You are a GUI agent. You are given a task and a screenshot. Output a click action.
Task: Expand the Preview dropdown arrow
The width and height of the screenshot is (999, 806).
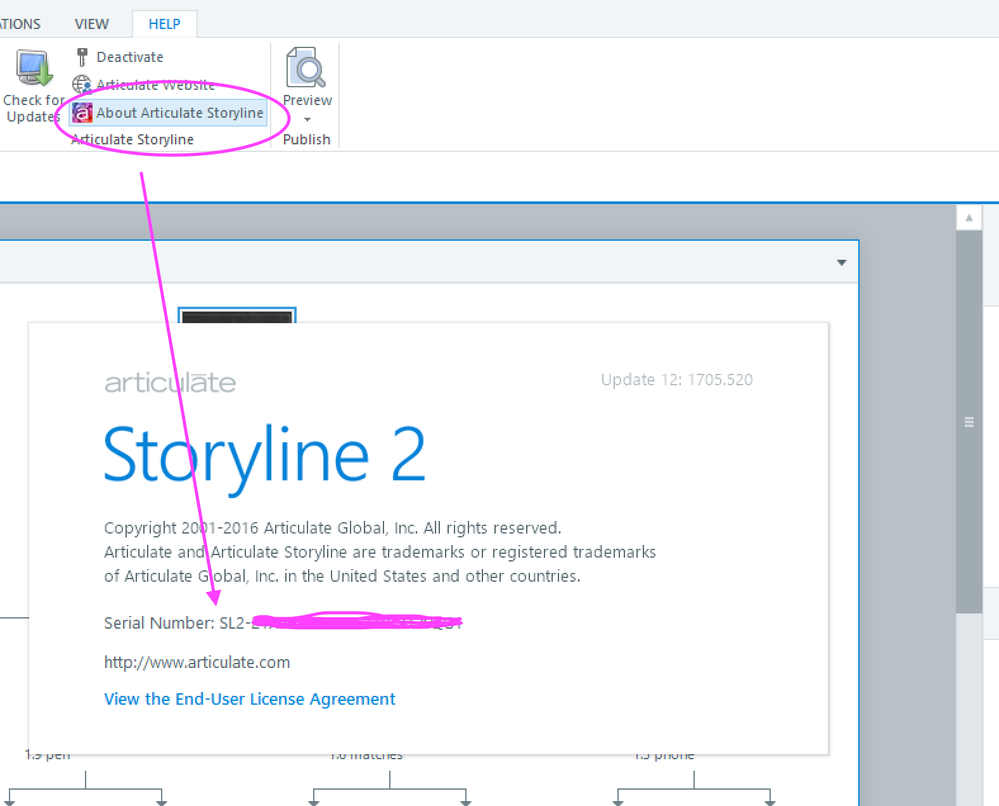coord(307,119)
